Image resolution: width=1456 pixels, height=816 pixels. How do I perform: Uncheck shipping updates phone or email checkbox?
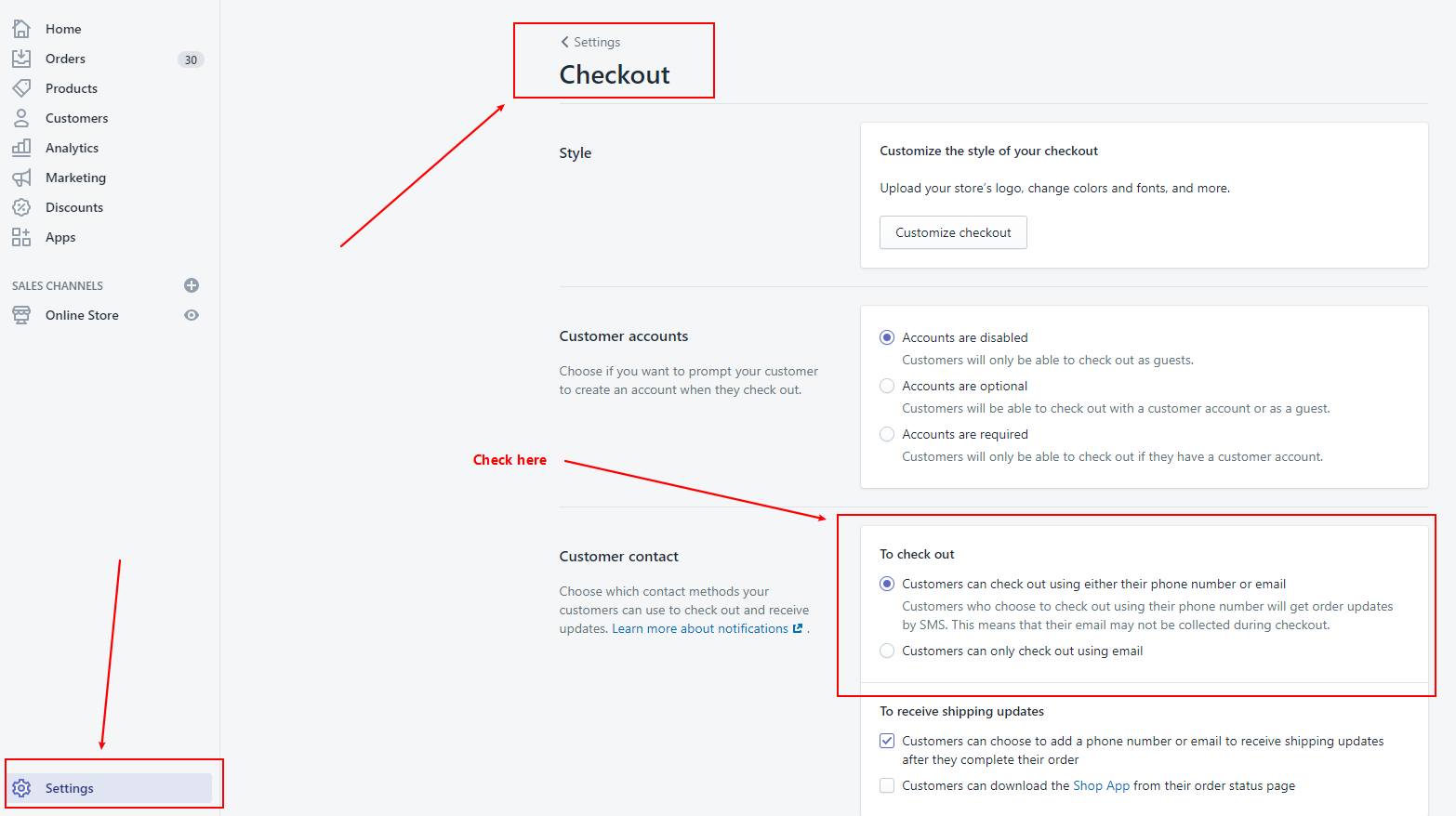(887, 741)
